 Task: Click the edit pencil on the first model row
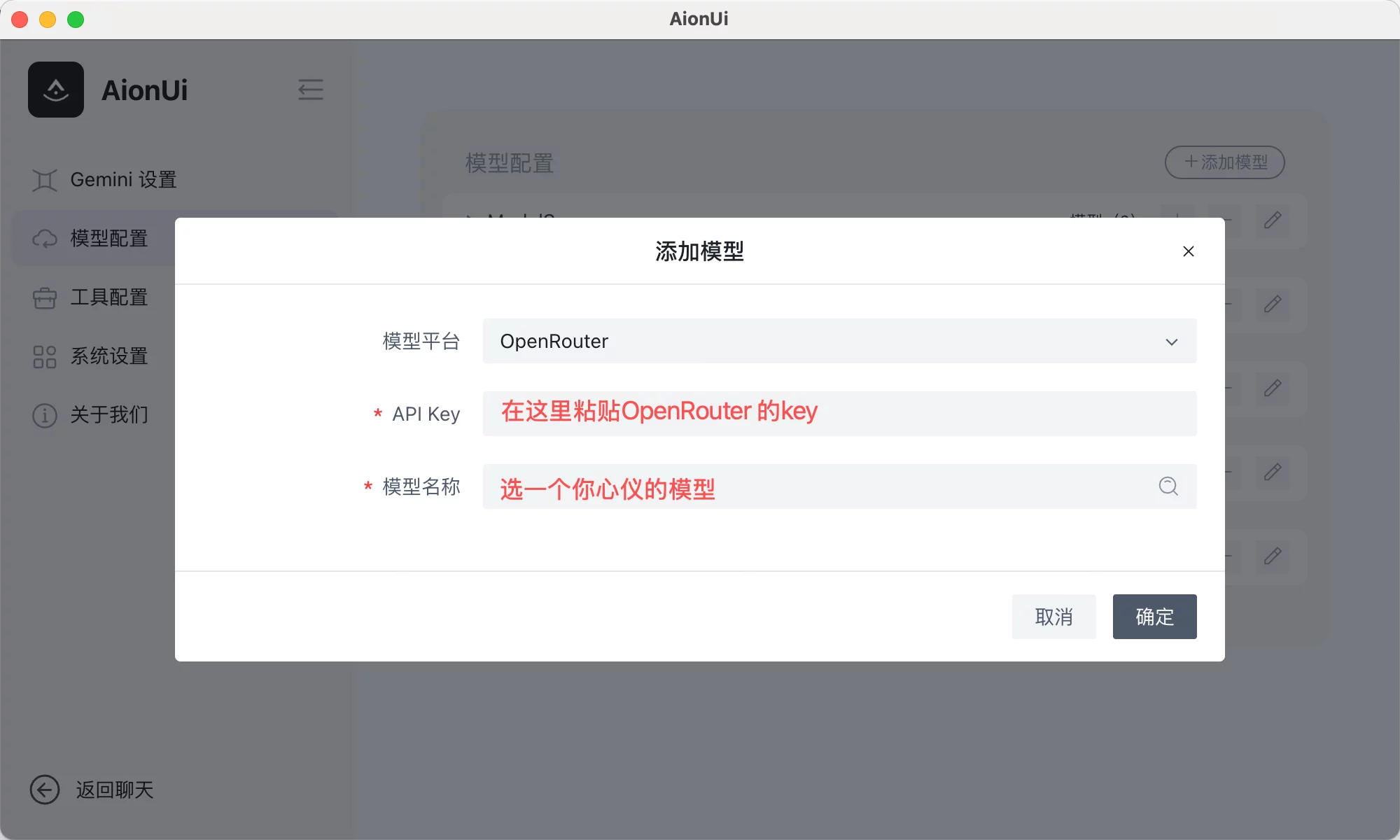point(1273,221)
